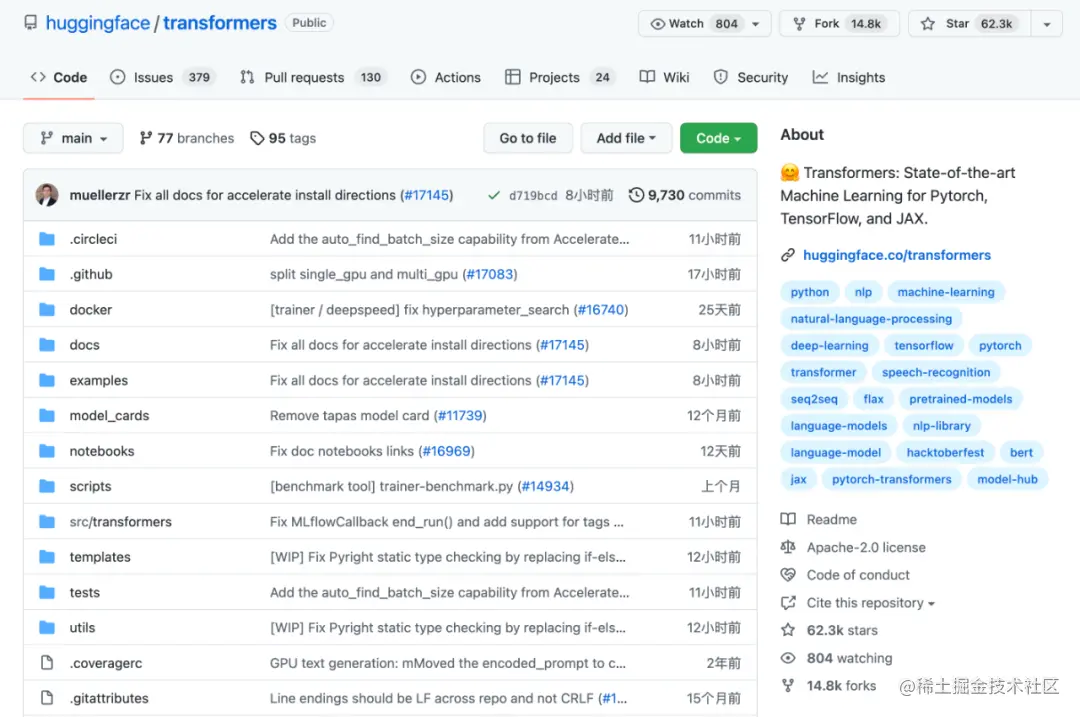Open the tests folder icon

pyautogui.click(x=47, y=592)
